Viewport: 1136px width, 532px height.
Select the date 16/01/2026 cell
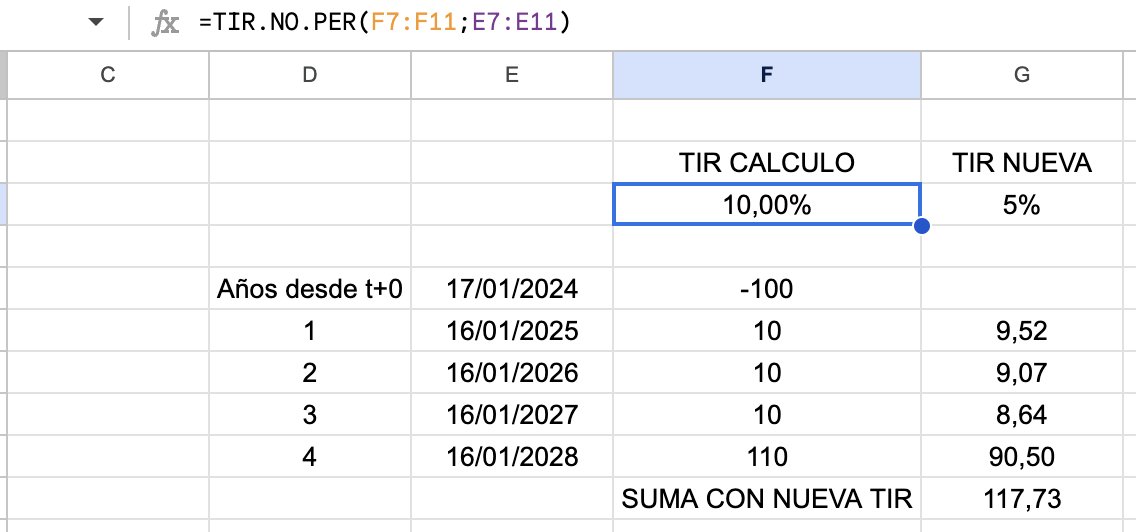coord(511,373)
